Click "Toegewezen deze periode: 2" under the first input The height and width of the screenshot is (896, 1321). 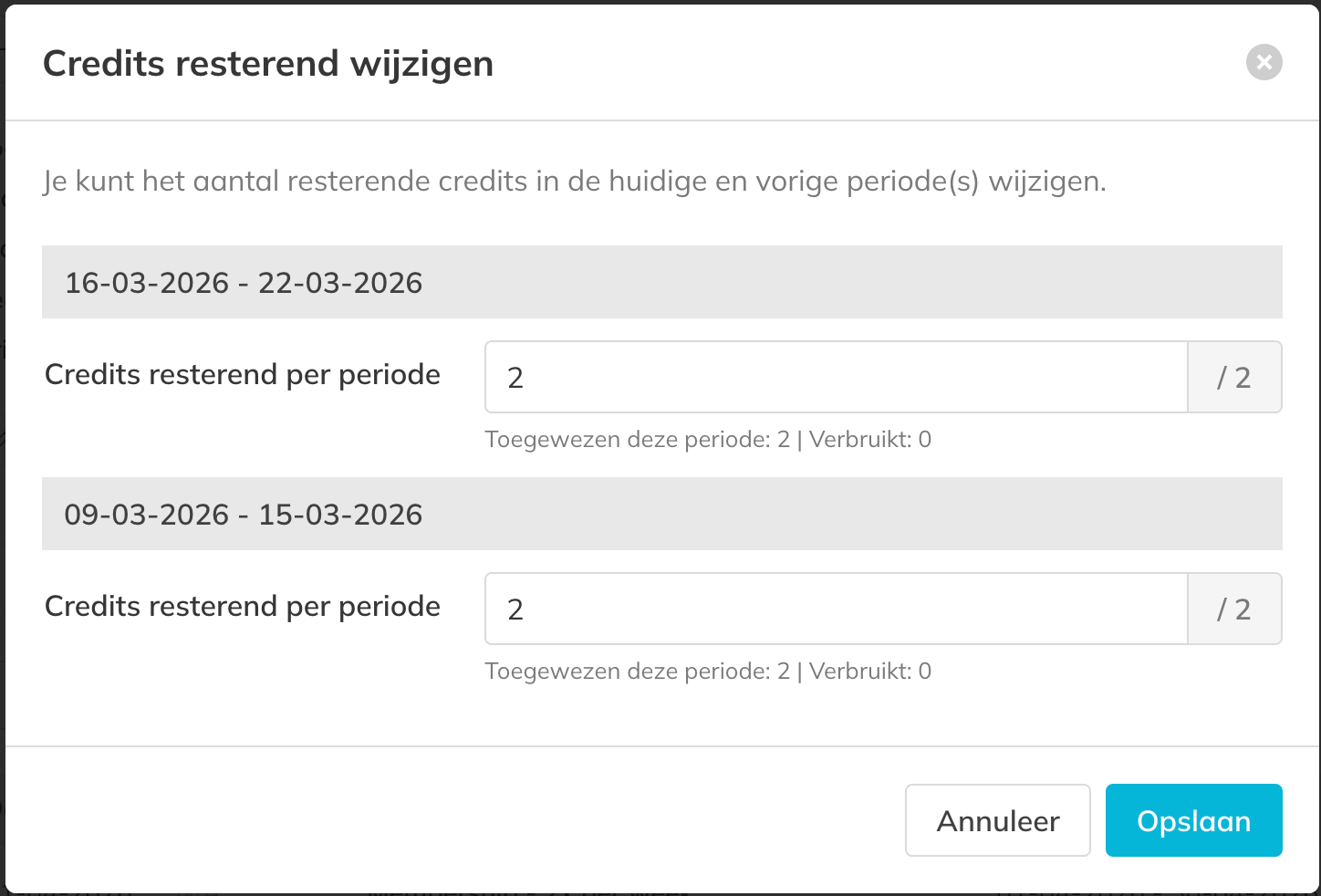tap(637, 440)
